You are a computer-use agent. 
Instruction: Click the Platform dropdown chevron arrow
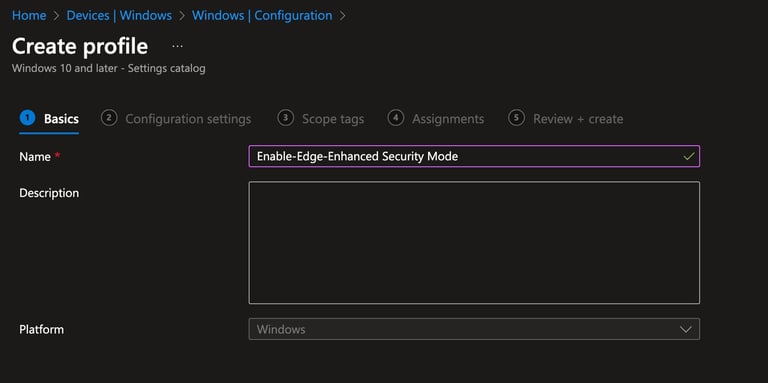(686, 330)
